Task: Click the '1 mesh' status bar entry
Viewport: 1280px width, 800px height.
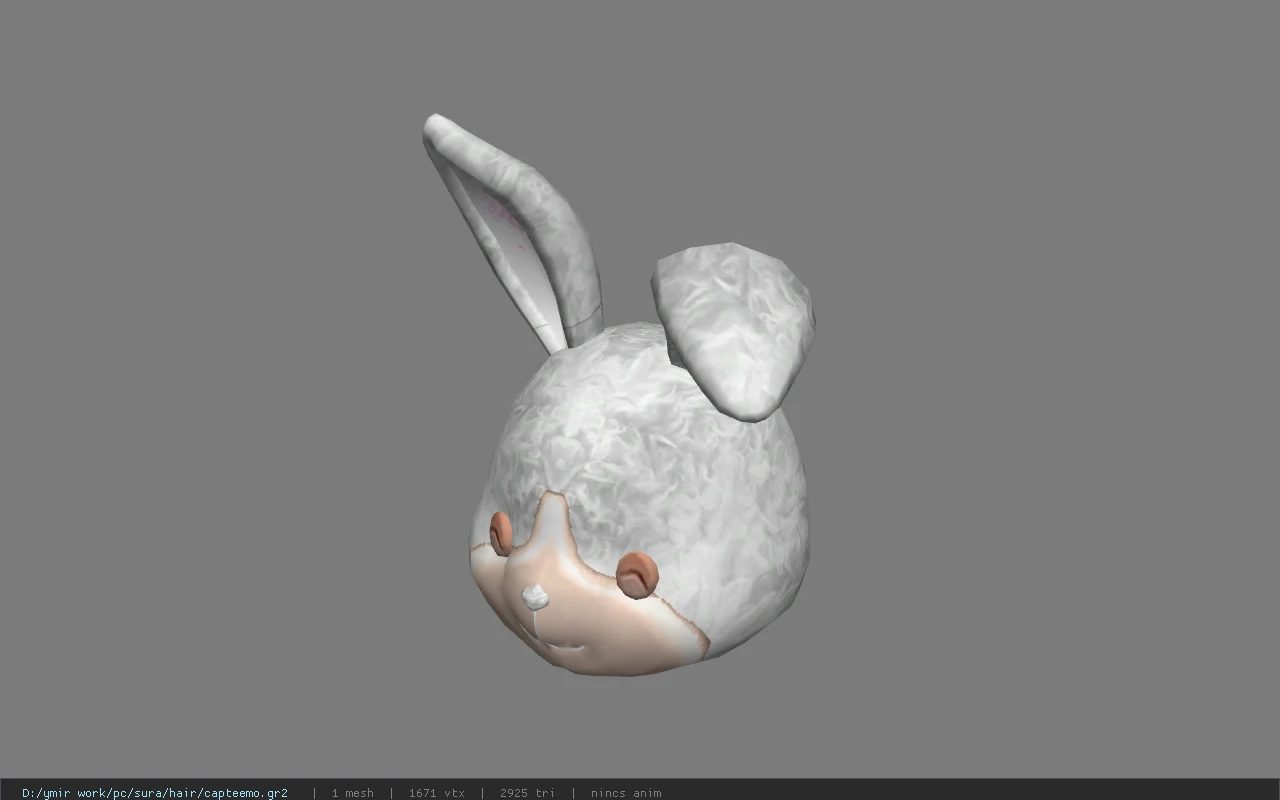Action: pyautogui.click(x=352, y=793)
